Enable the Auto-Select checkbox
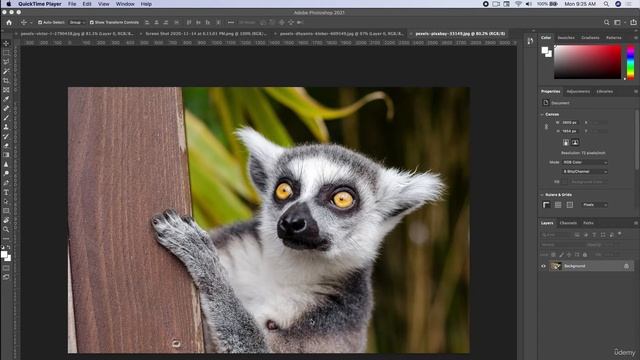 40,22
